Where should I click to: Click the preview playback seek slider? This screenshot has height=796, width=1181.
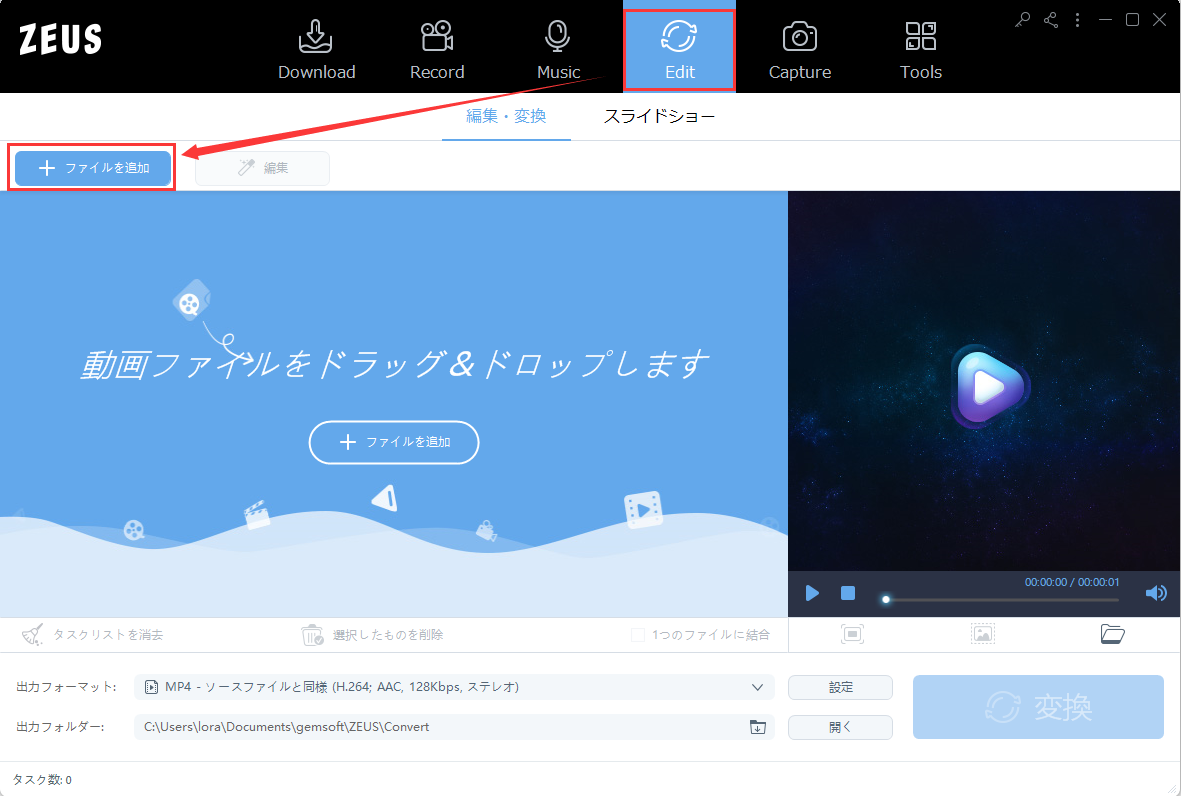[1002, 600]
